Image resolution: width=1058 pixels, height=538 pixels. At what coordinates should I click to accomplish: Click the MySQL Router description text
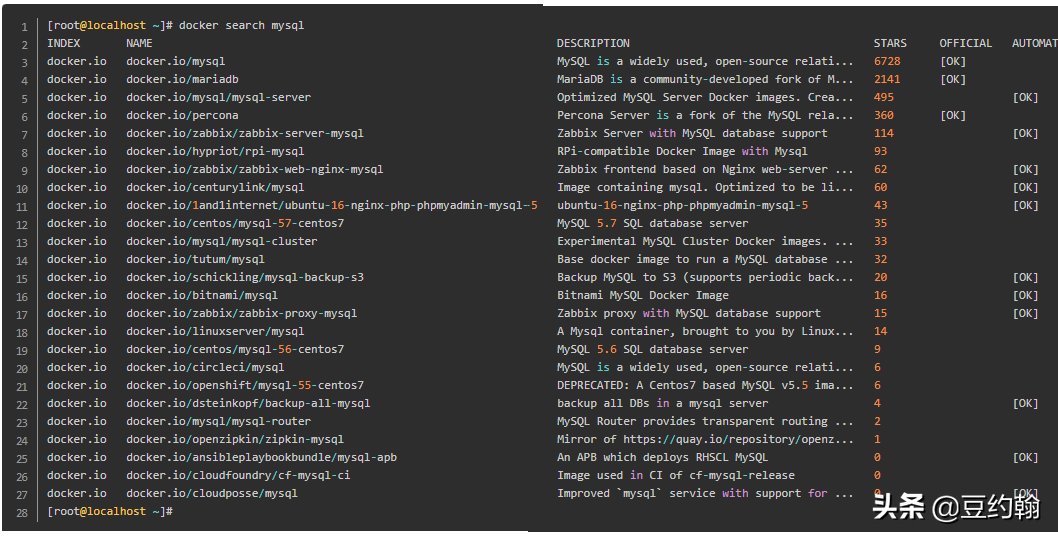(x=705, y=421)
